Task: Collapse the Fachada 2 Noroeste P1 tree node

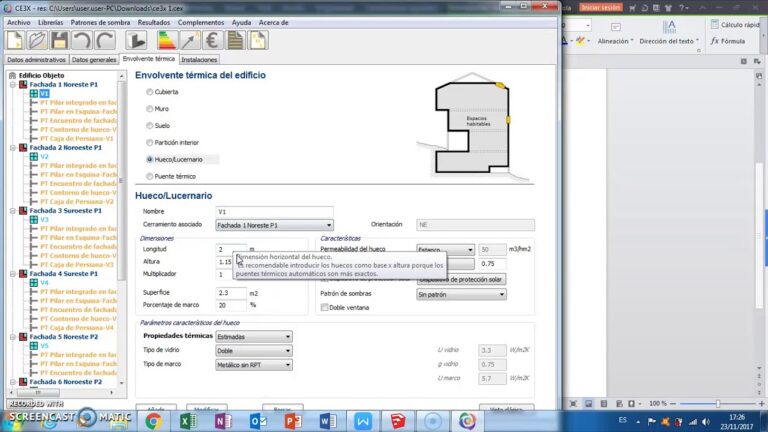Action: [x=12, y=147]
